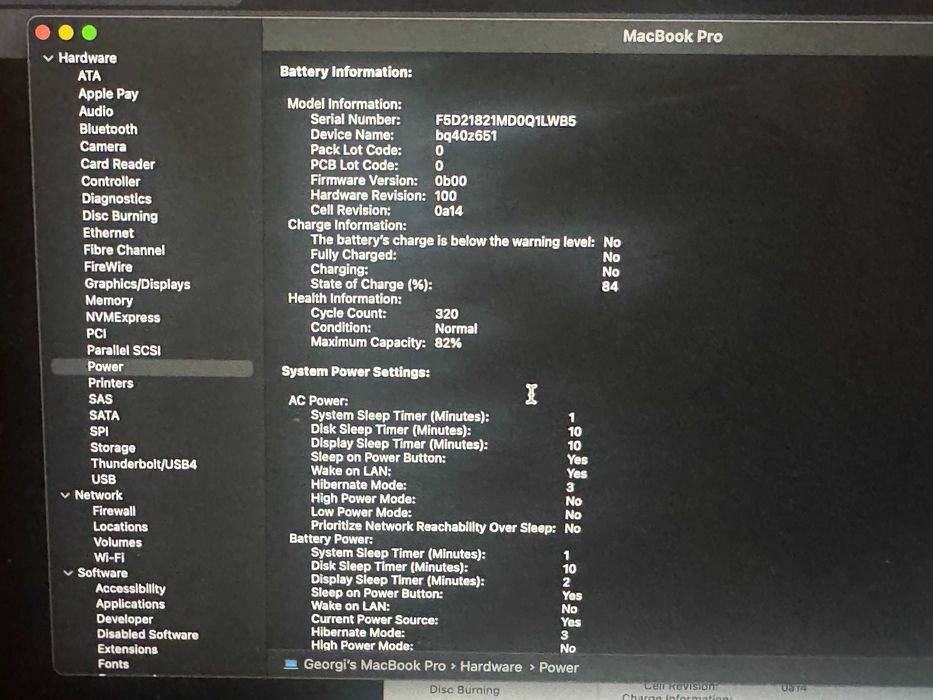Click the Cell Revision value 0a14
The image size is (933, 700).
tap(449, 211)
